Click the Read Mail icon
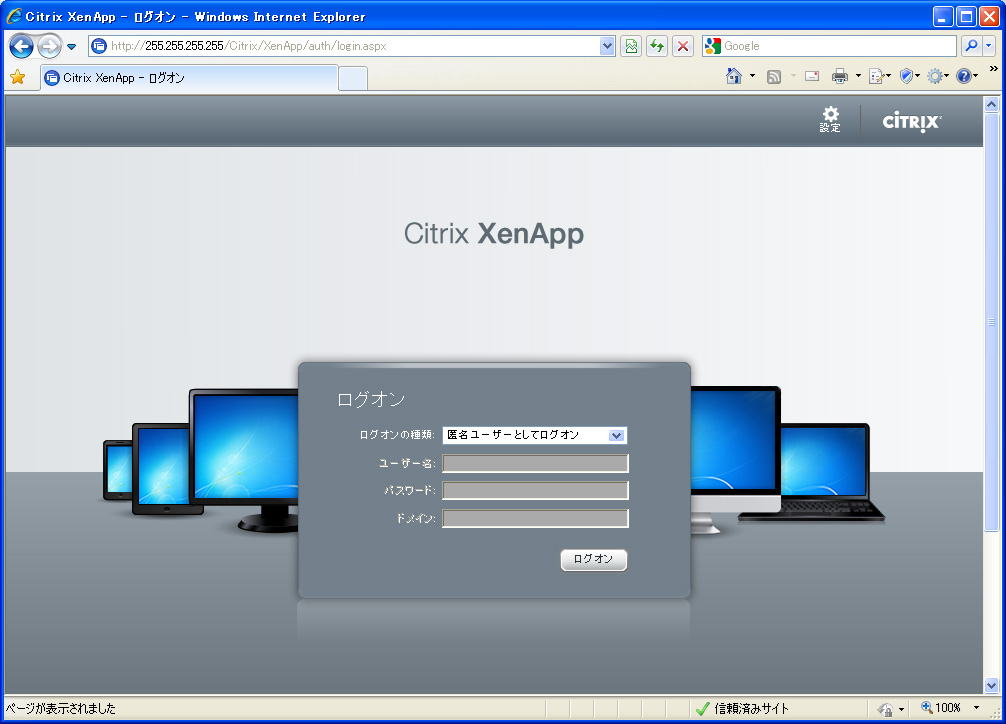This screenshot has width=1006, height=724. (812, 76)
